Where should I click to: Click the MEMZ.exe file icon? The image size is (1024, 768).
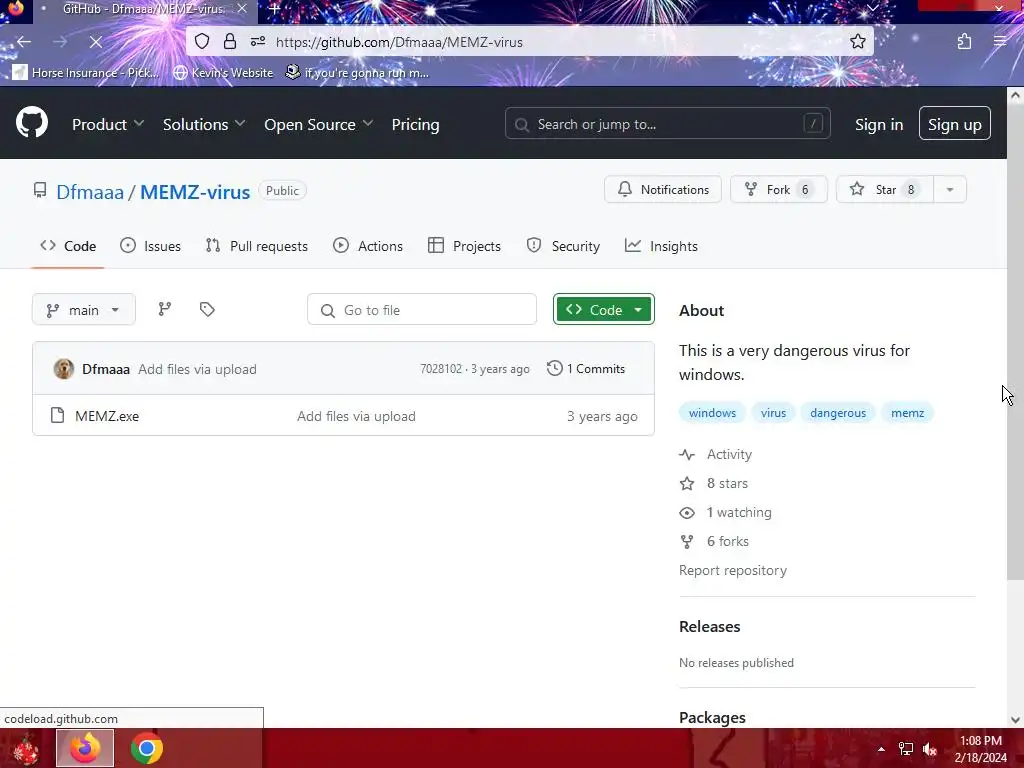[57, 415]
